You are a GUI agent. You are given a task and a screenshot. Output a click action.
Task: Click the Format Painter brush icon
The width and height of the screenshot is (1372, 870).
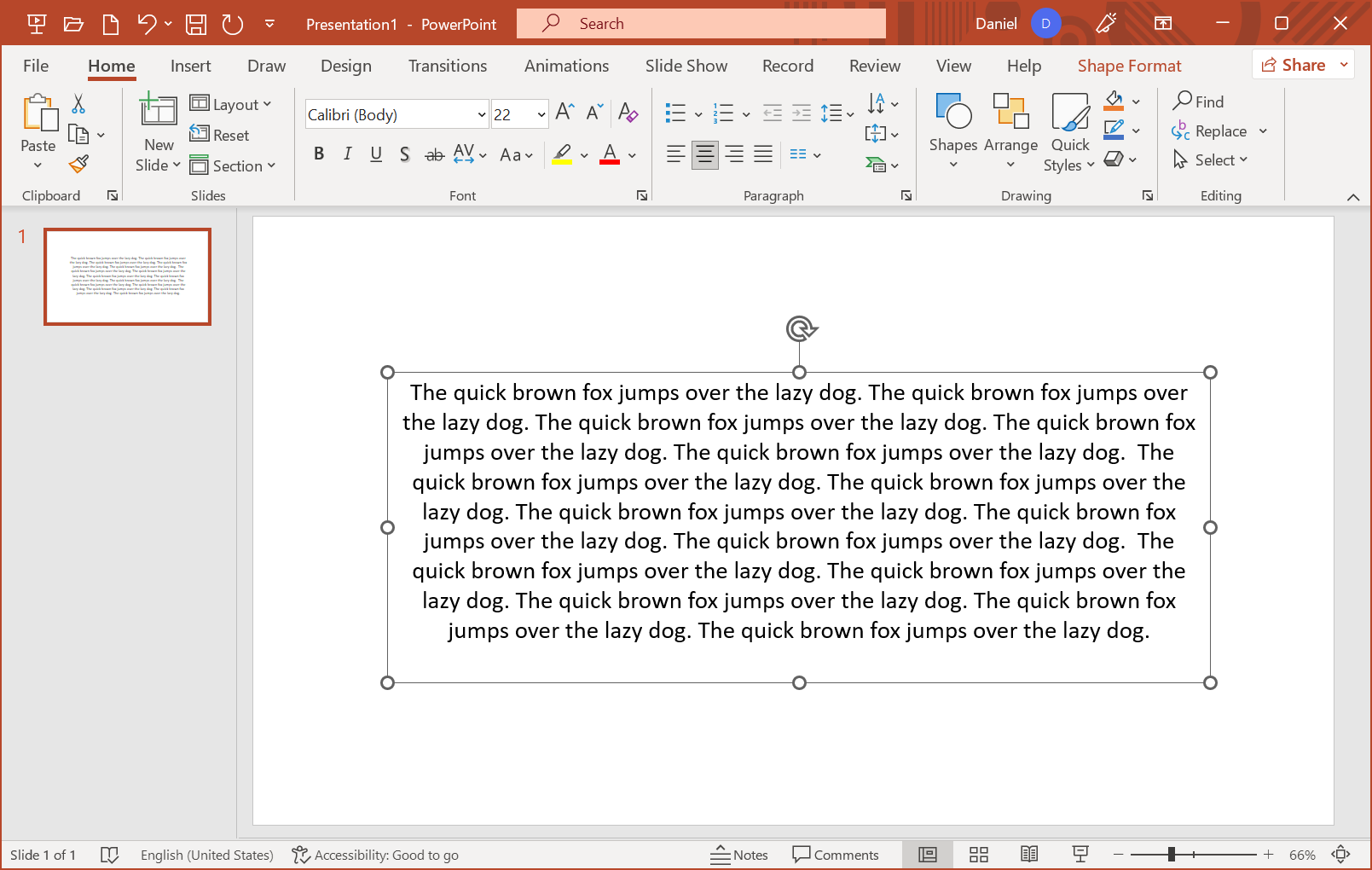[x=79, y=163]
